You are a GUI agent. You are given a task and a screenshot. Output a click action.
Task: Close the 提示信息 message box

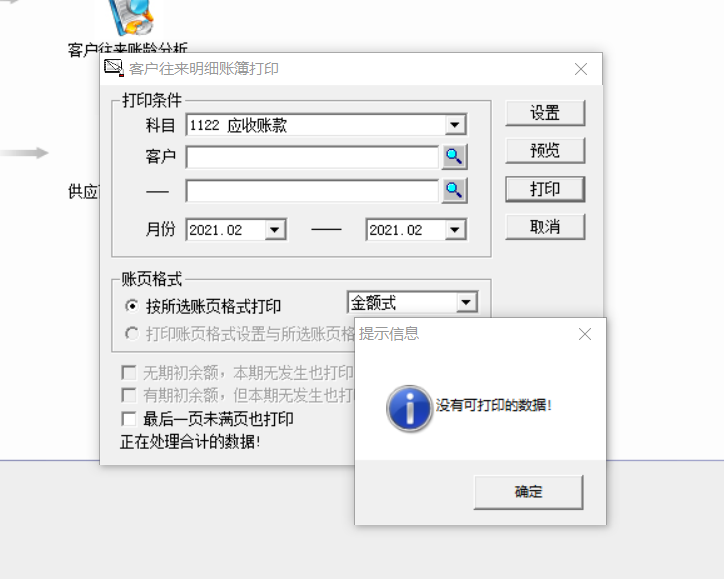tap(585, 334)
